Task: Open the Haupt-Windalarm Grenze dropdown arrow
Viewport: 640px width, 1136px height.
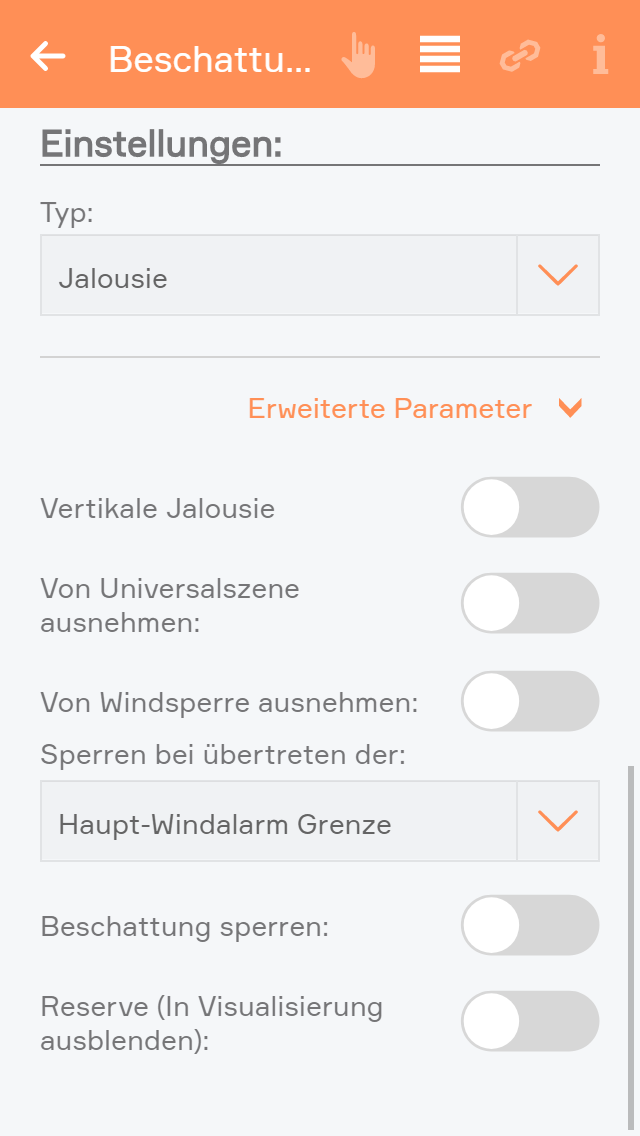Action: [x=558, y=822]
